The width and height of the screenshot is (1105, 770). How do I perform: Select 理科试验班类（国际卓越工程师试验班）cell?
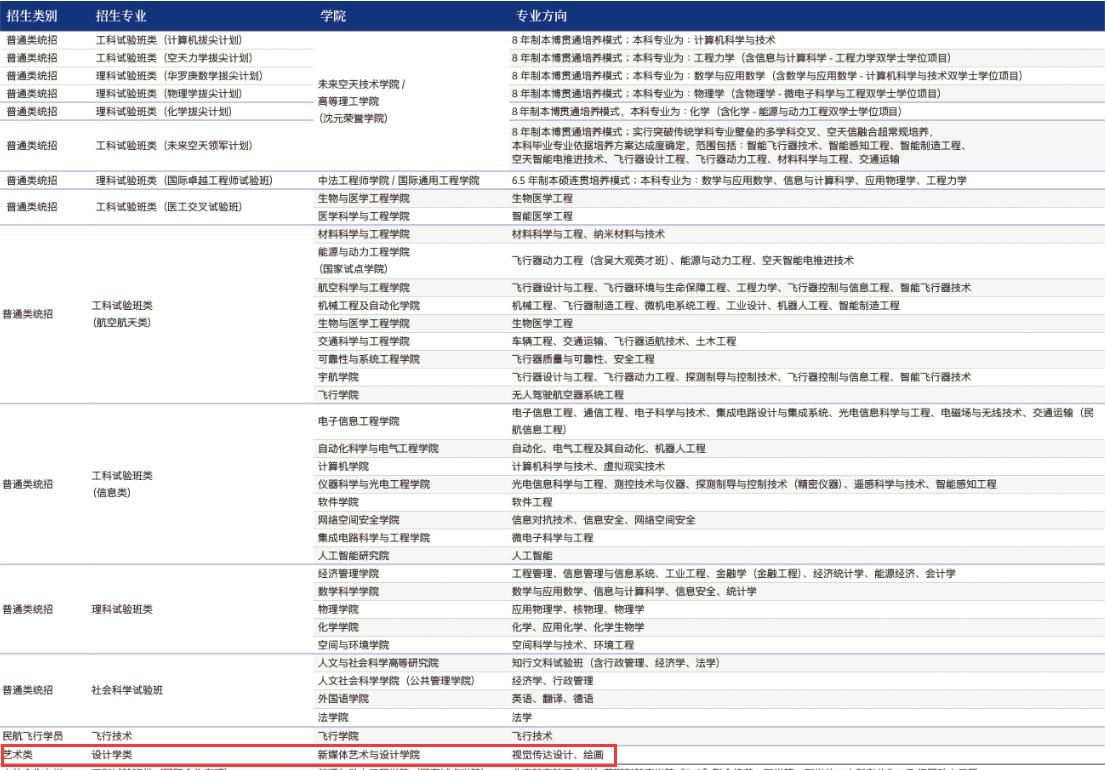click(184, 180)
